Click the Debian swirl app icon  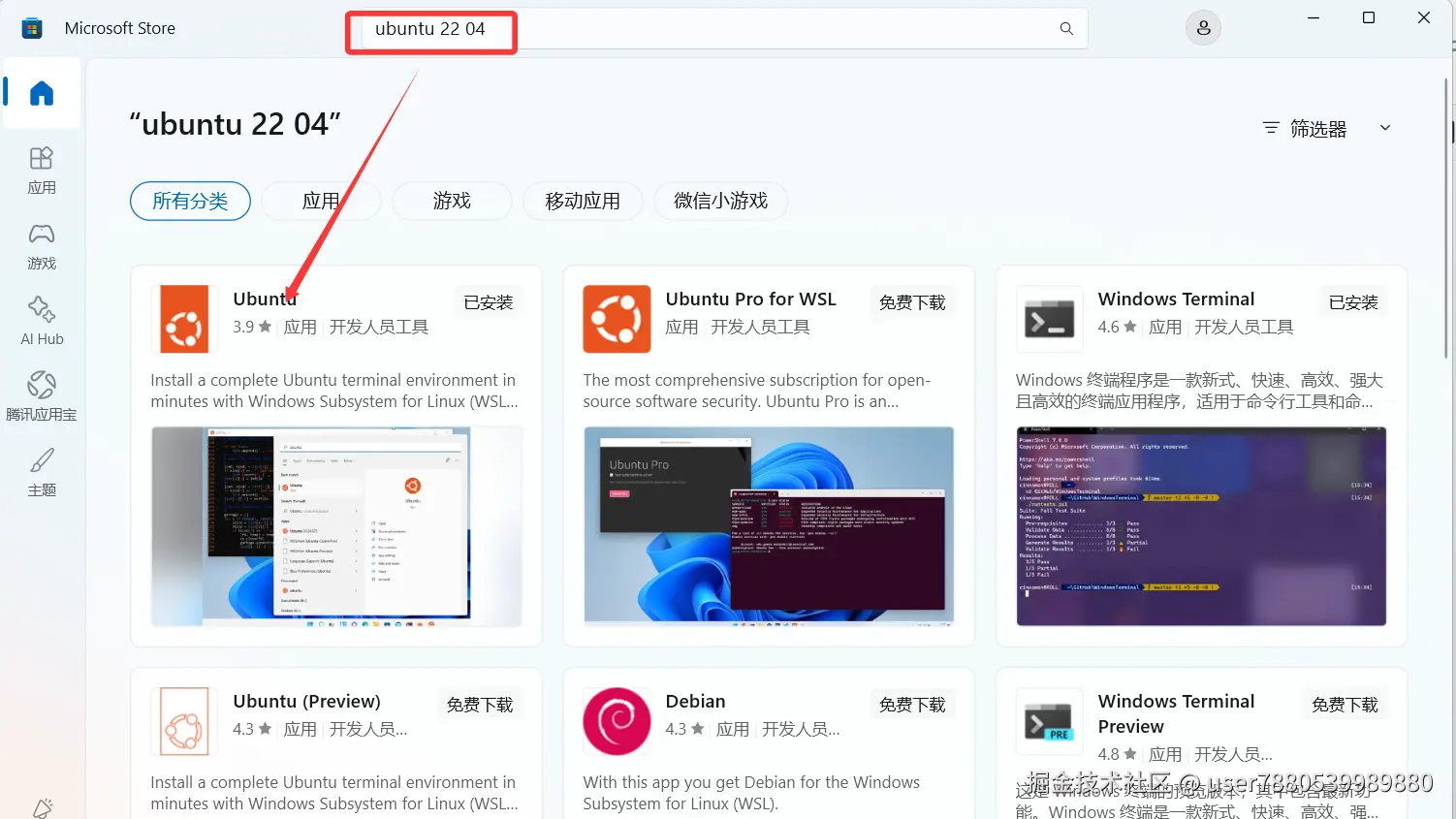pyautogui.click(x=617, y=721)
